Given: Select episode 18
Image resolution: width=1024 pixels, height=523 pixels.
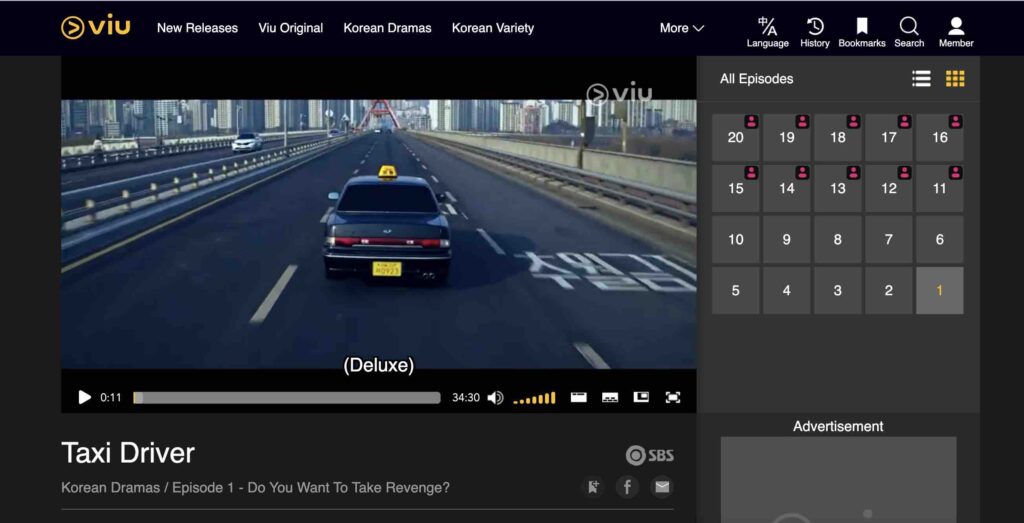Looking at the screenshot, I should point(837,138).
